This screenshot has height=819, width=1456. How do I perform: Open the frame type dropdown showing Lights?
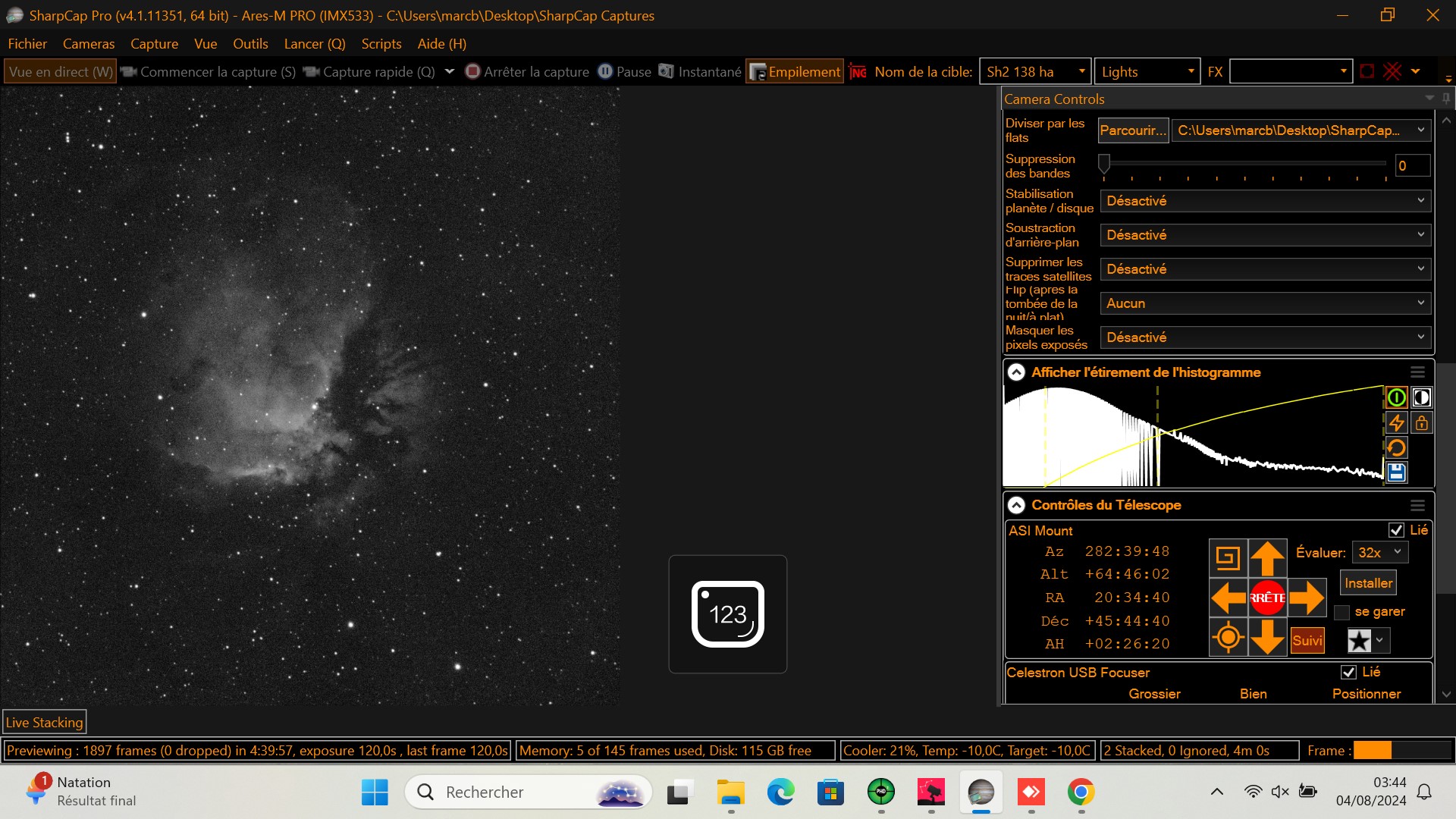[1147, 72]
